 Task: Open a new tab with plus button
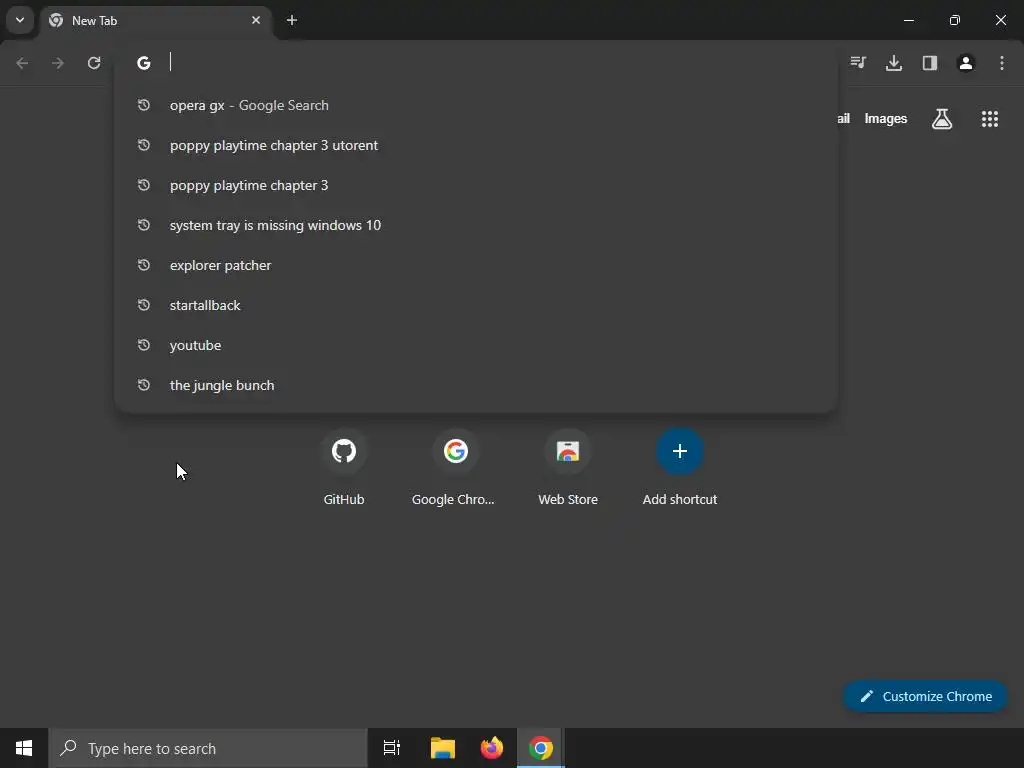292,20
